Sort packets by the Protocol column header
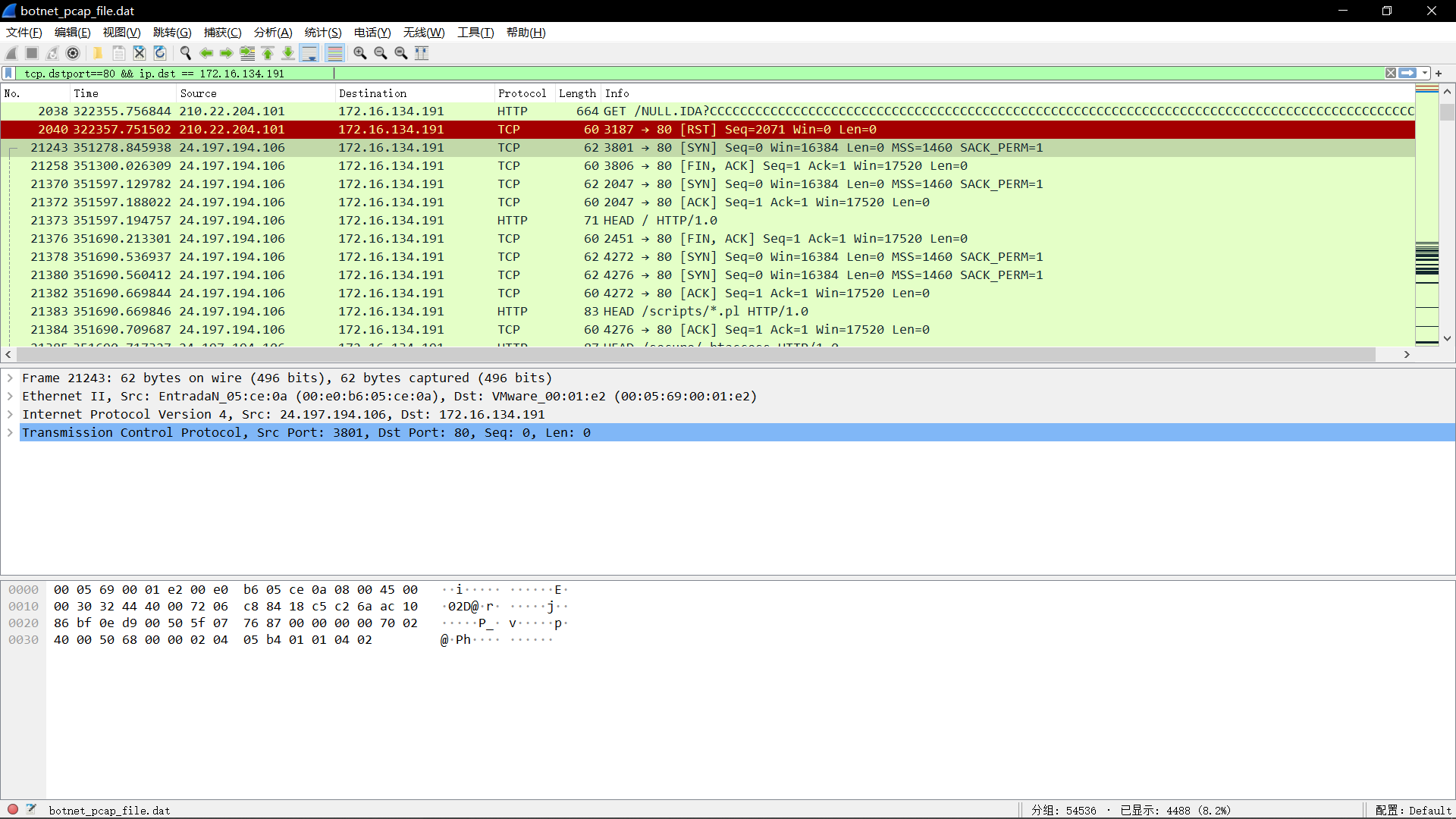Screen dimensions: 1456x819 (x=526, y=93)
